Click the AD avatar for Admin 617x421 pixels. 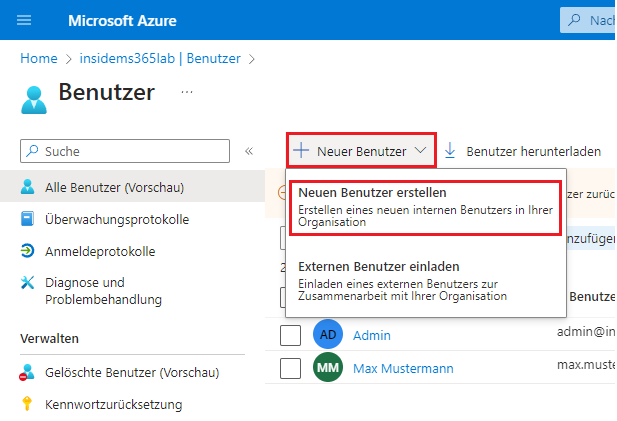(327, 335)
